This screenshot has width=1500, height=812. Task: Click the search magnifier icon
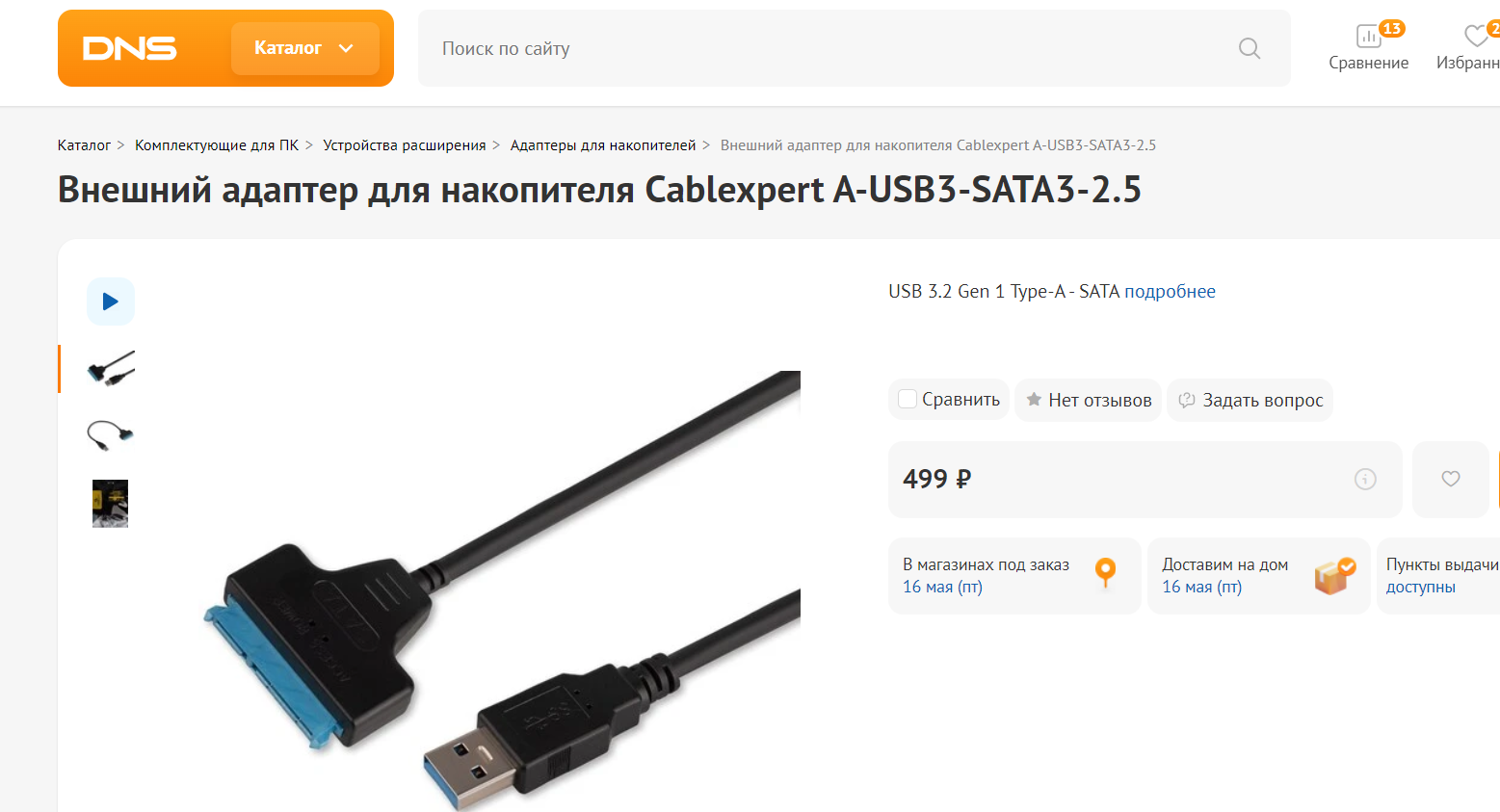pyautogui.click(x=1250, y=48)
